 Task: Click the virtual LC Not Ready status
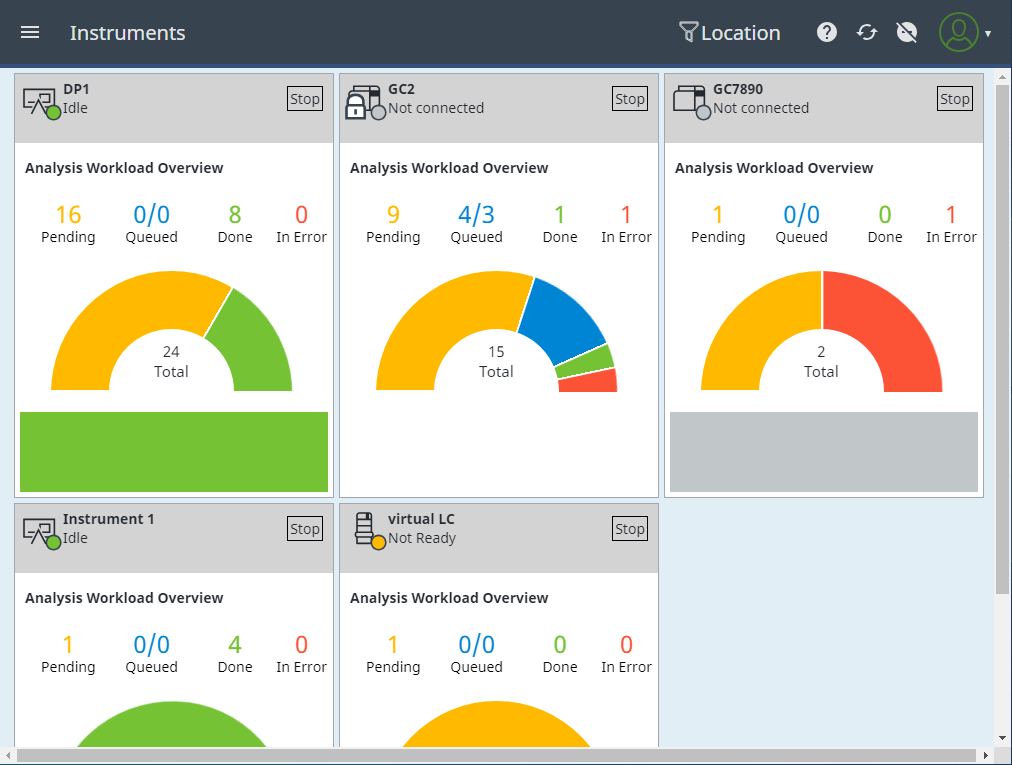(x=422, y=538)
